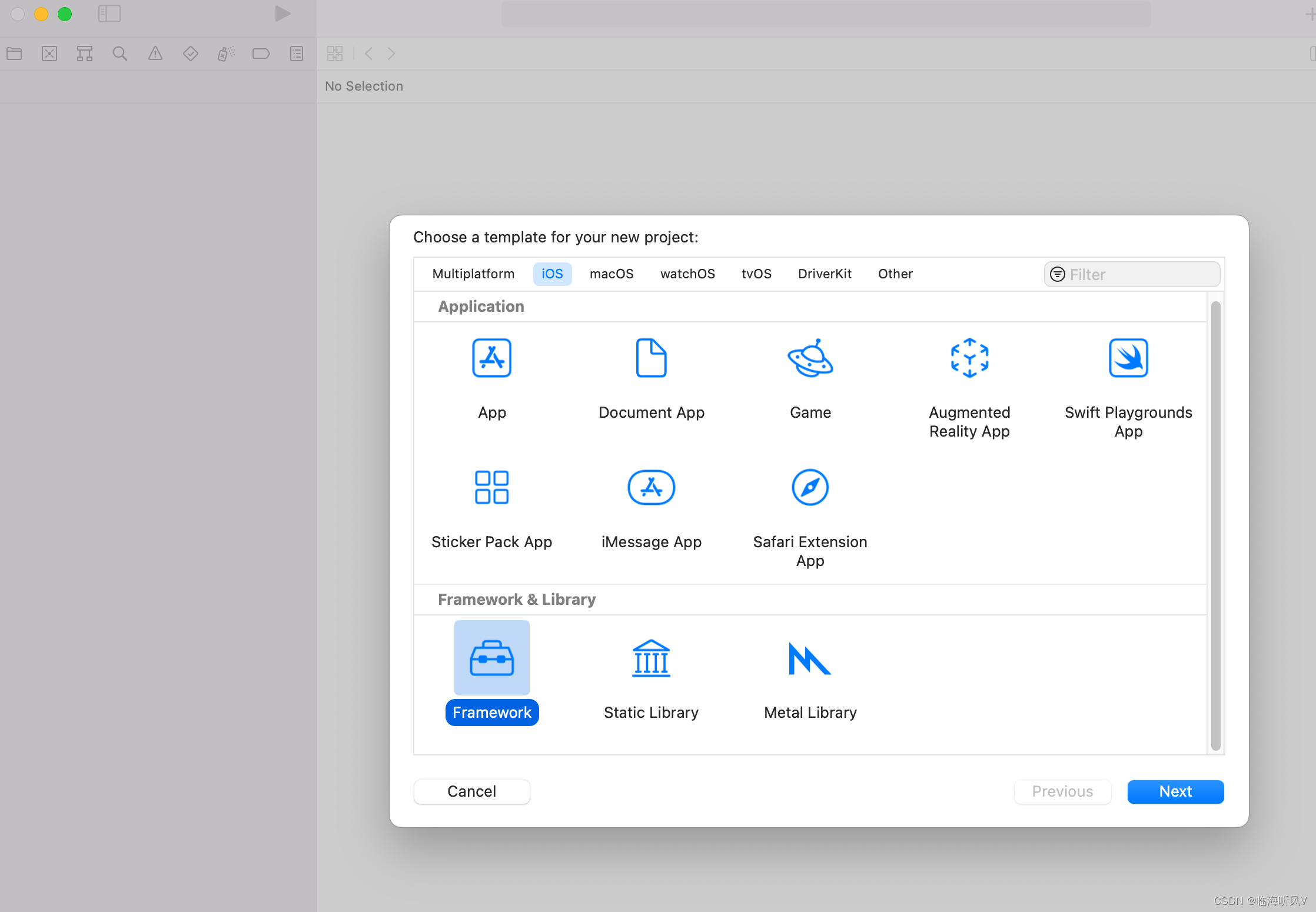Select the Framework template

(492, 673)
